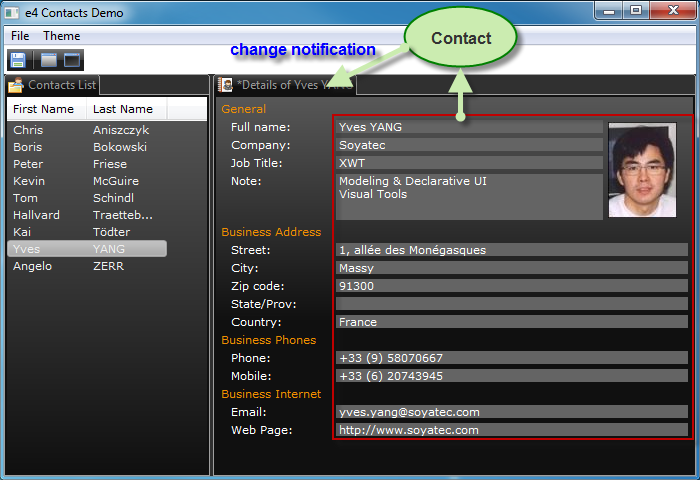Click the Email input field
Screen dimensions: 700x480
(511, 412)
